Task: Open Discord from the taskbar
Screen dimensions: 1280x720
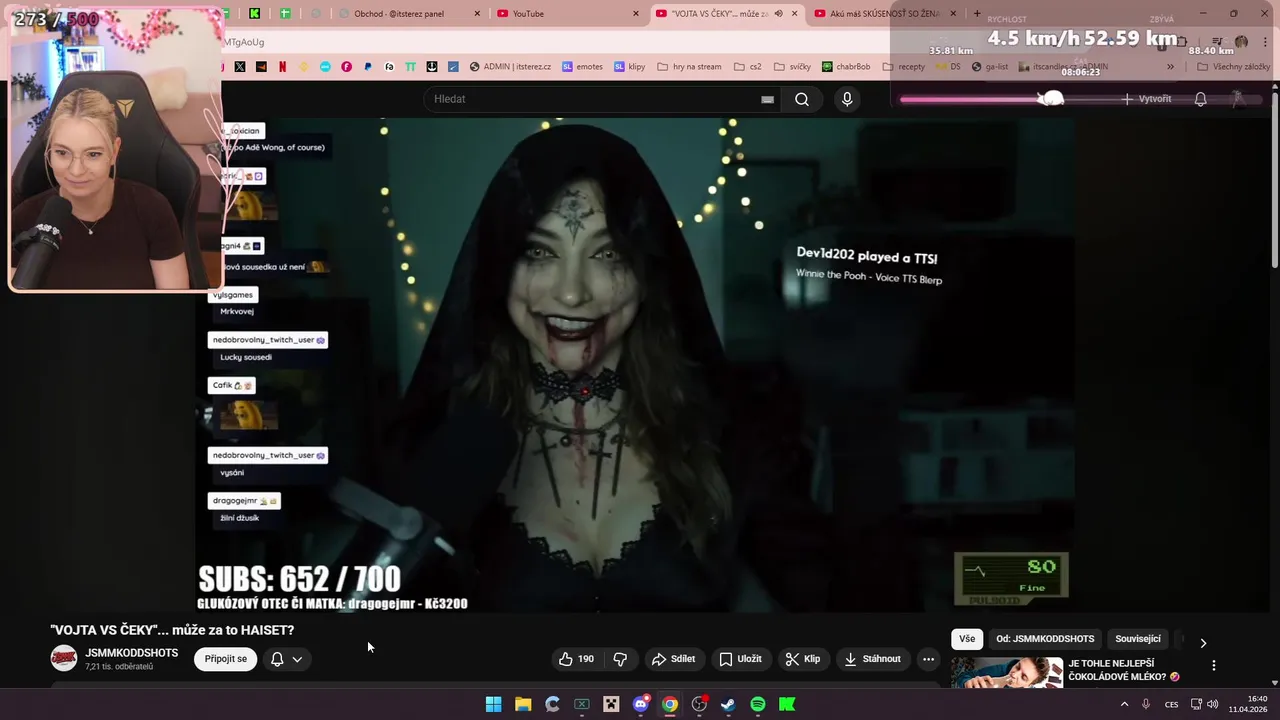Action: [x=641, y=704]
